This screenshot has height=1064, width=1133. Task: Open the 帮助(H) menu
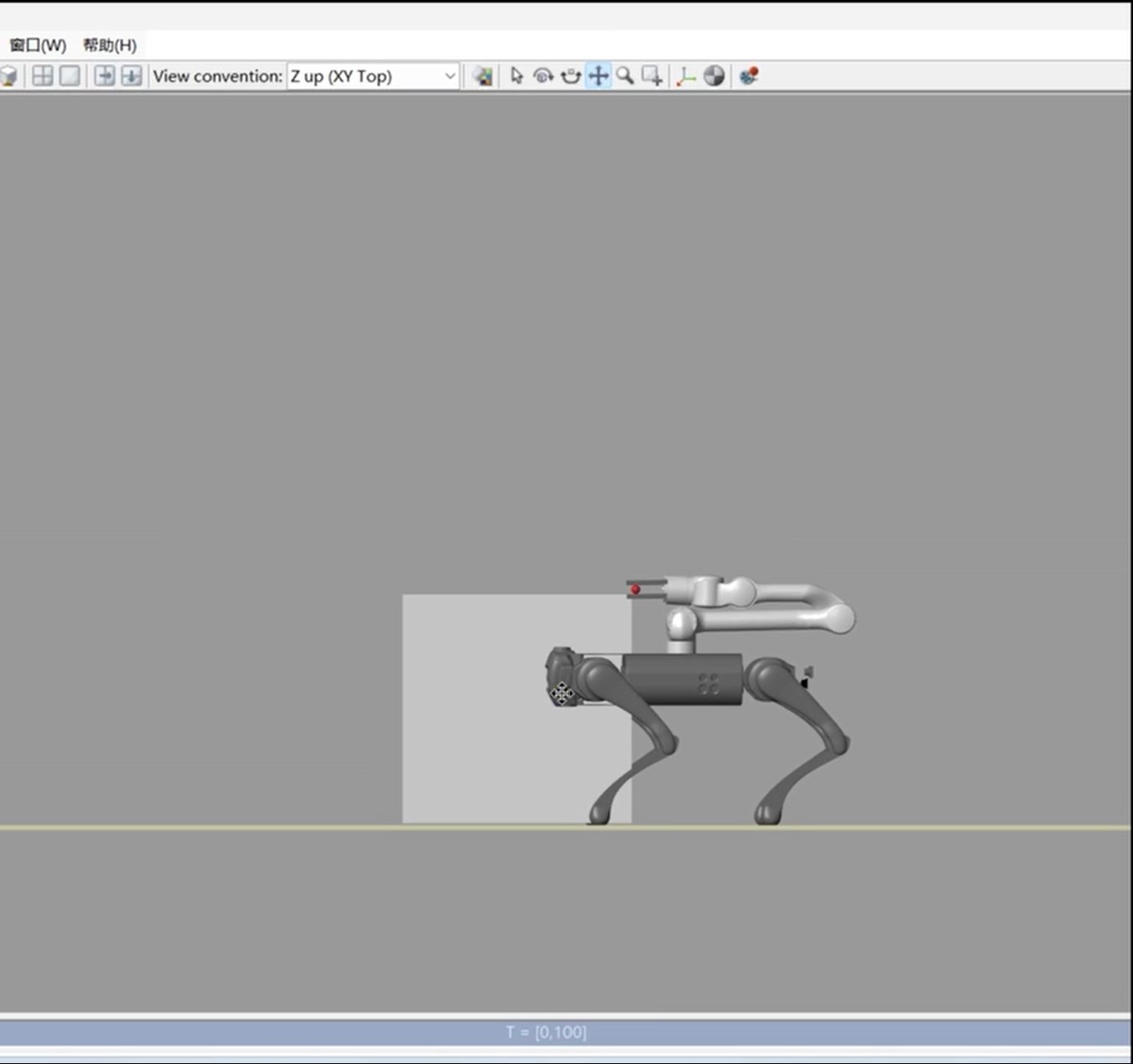click(x=110, y=45)
